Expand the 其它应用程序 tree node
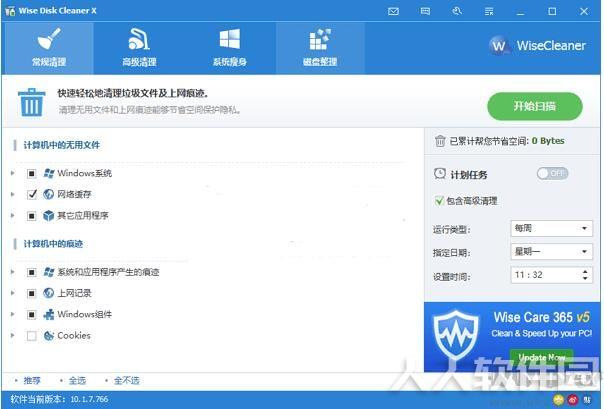Viewport: 604px width, 409px height. 12,215
